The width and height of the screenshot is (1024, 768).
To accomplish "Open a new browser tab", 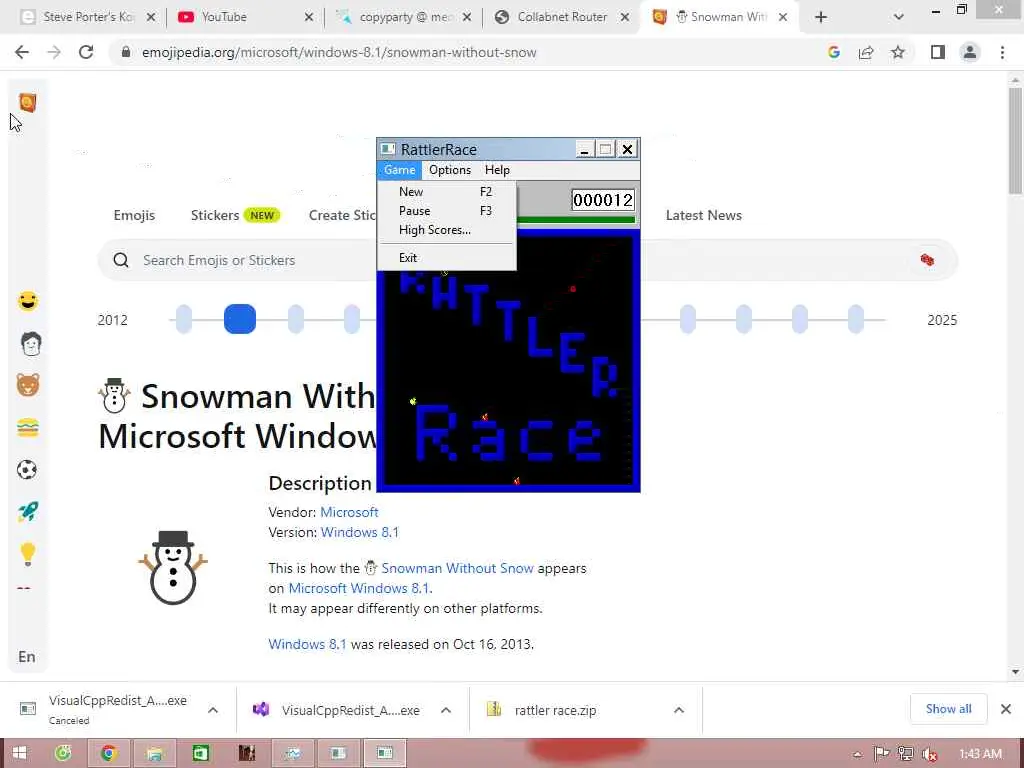I will (x=821, y=18).
